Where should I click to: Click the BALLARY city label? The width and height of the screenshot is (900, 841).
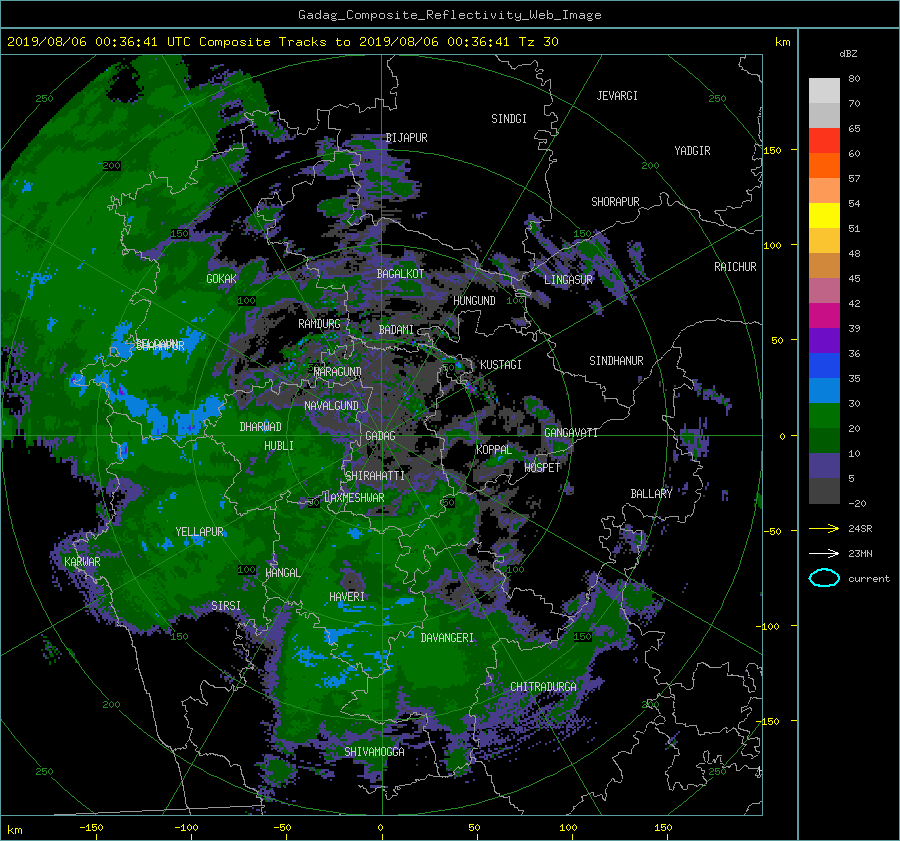[651, 494]
